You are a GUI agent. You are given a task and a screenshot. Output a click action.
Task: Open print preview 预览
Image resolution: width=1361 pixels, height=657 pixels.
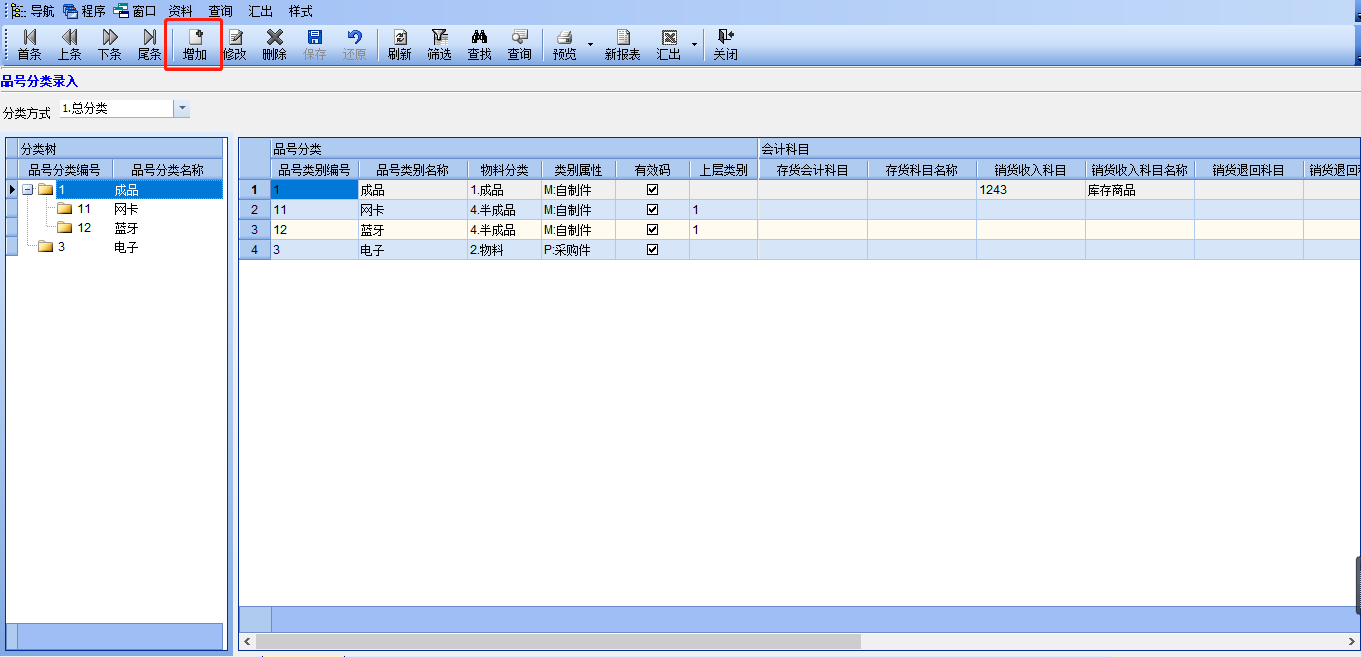(565, 45)
